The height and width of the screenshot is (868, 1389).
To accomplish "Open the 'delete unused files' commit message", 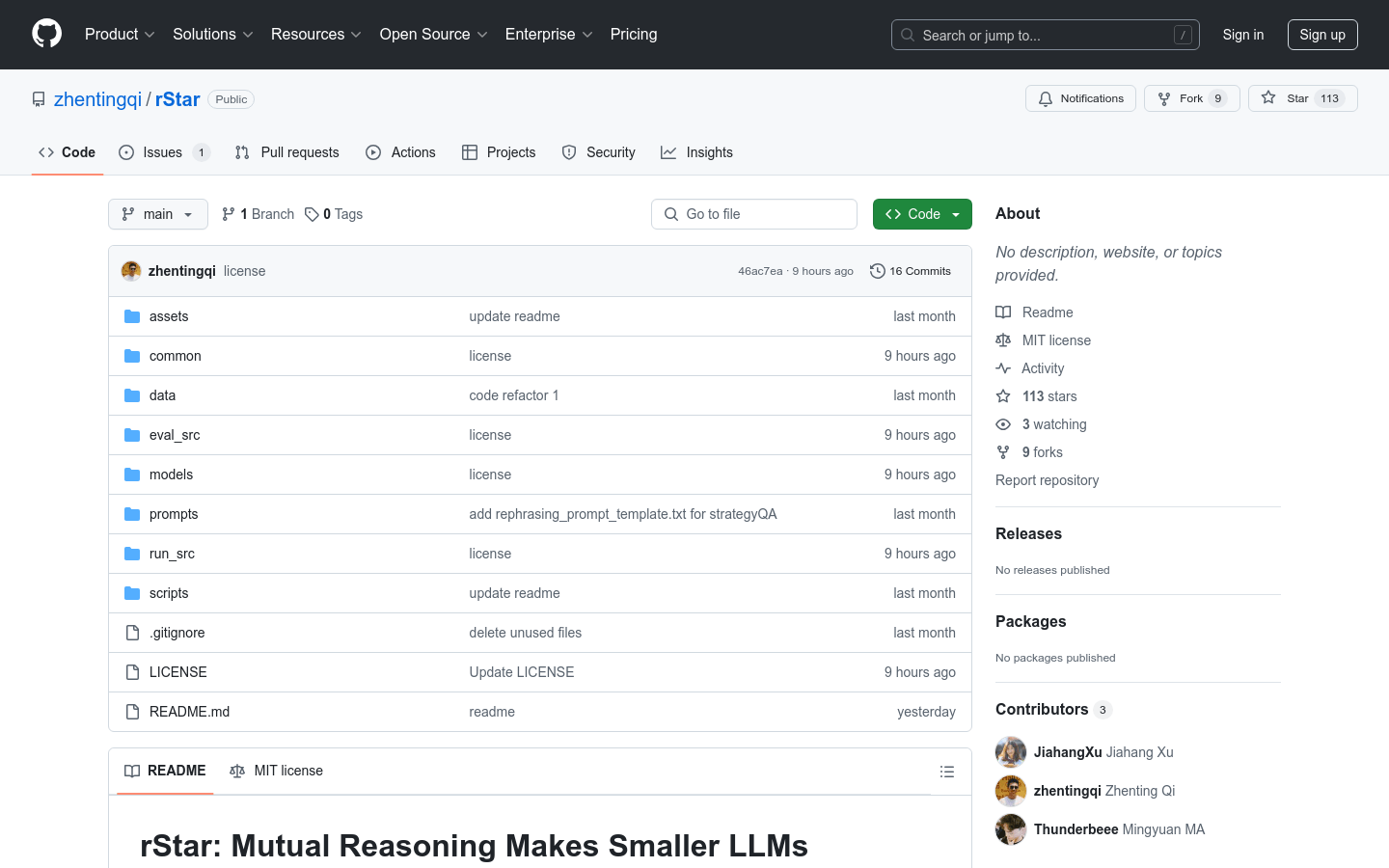I will [x=526, y=633].
